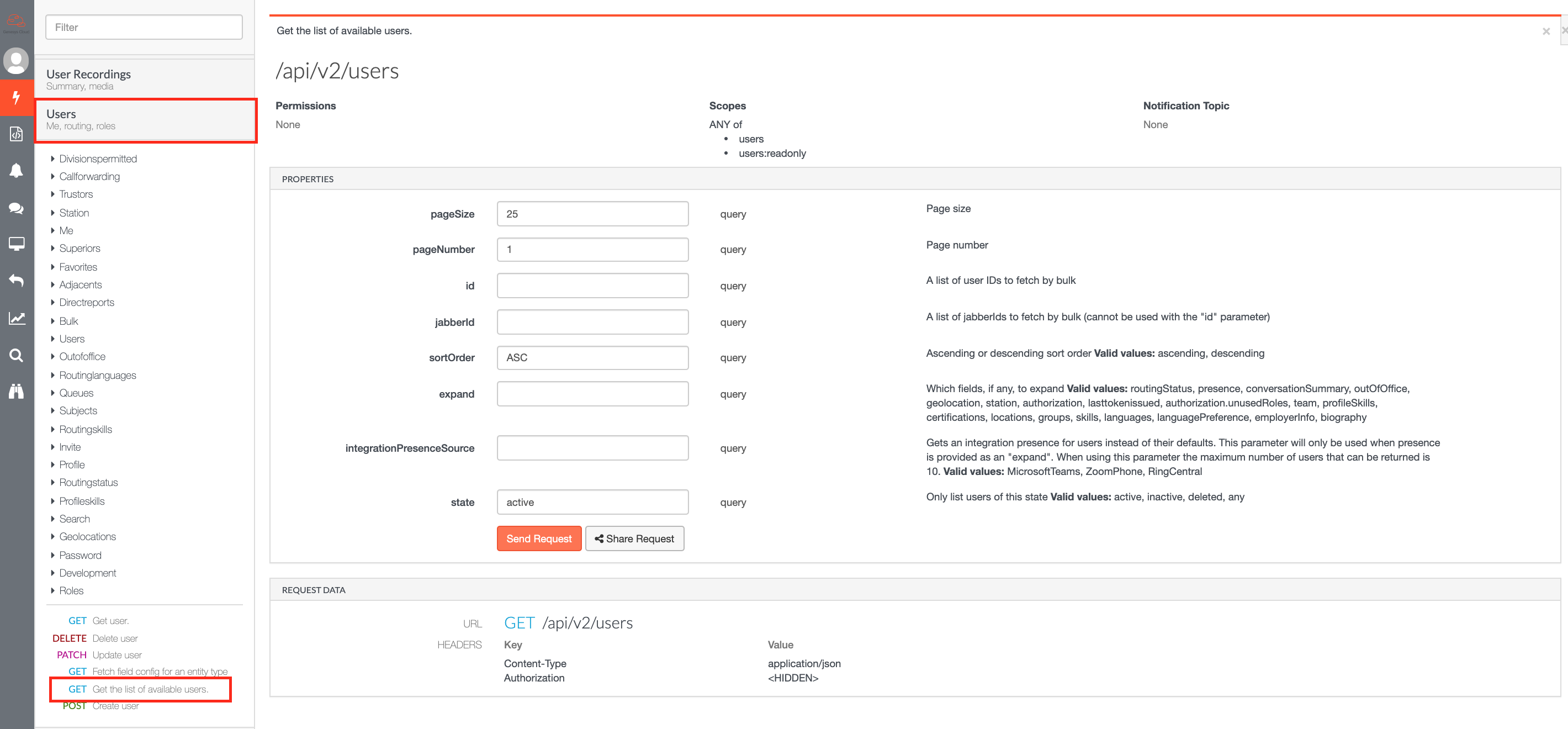The image size is (1568, 729).
Task: Click the reply arrow icon in sidebar
Action: coord(17,281)
